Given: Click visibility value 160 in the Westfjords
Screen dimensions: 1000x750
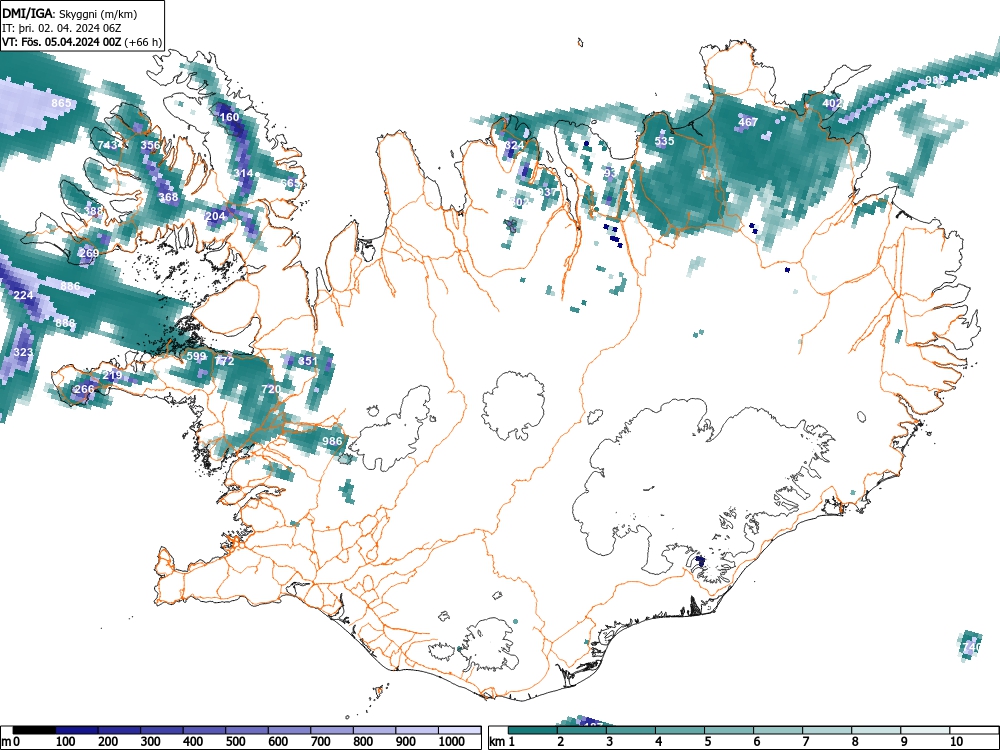Looking at the screenshot, I should click(229, 117).
